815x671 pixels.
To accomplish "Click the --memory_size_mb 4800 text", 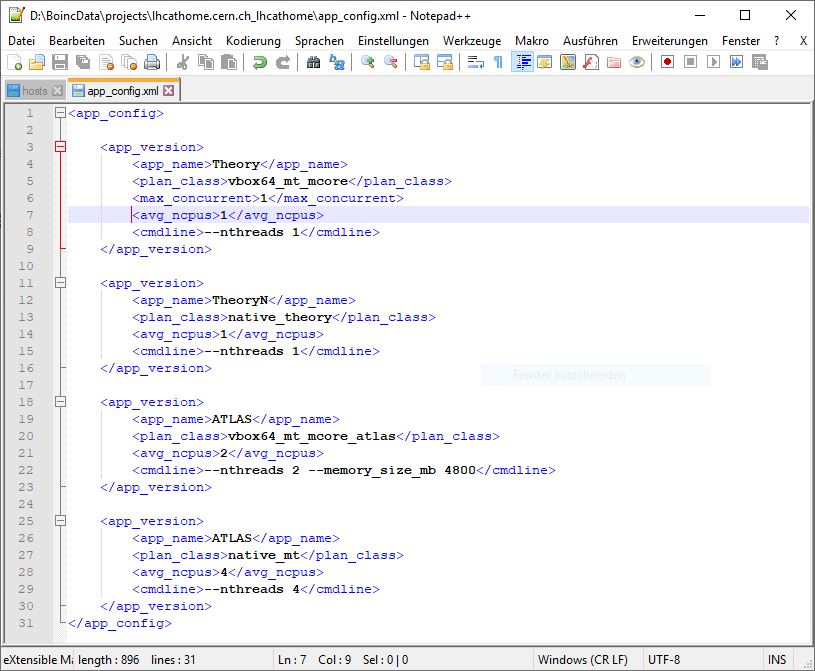I will [x=392, y=470].
